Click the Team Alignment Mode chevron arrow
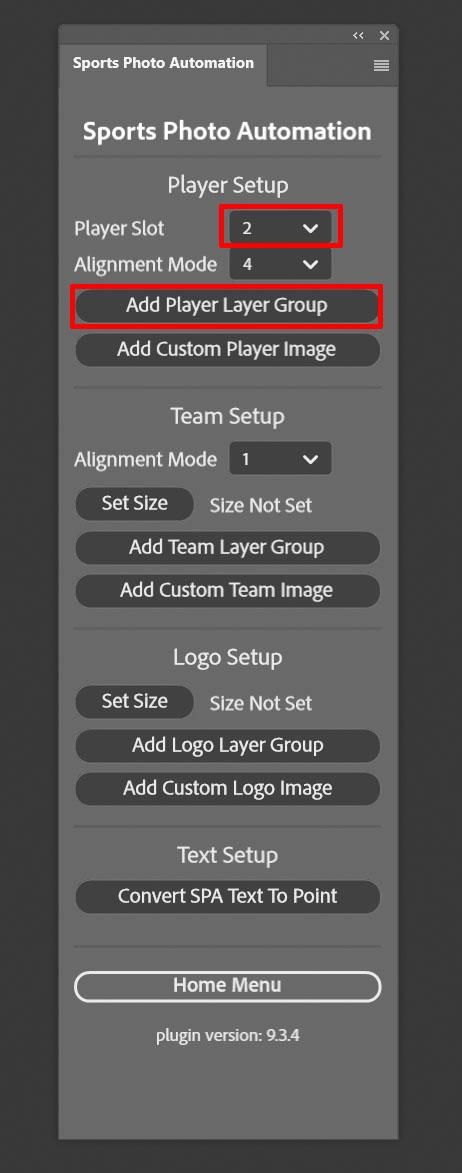 click(x=311, y=460)
